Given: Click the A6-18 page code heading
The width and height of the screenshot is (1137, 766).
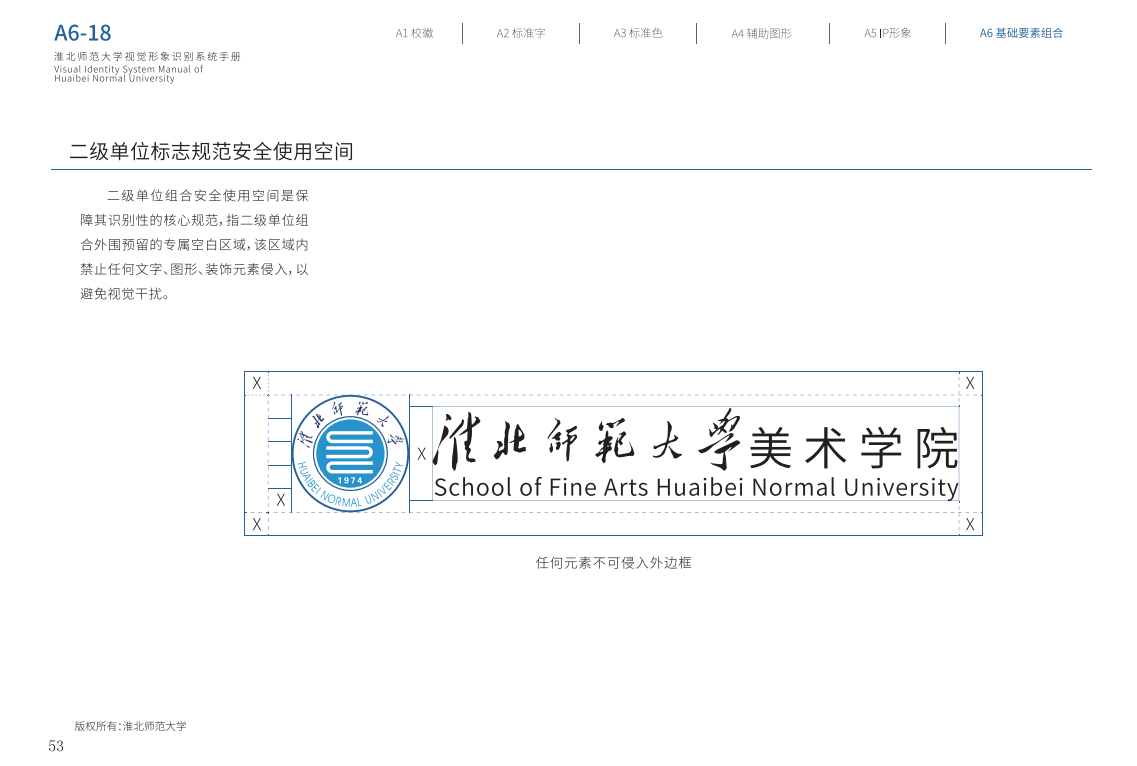Looking at the screenshot, I should 83,33.
